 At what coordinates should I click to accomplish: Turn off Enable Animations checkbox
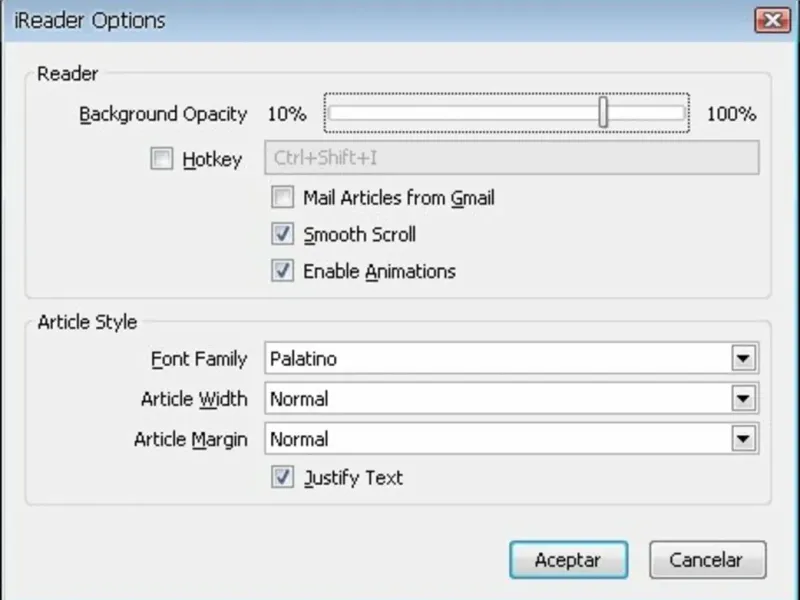284,271
